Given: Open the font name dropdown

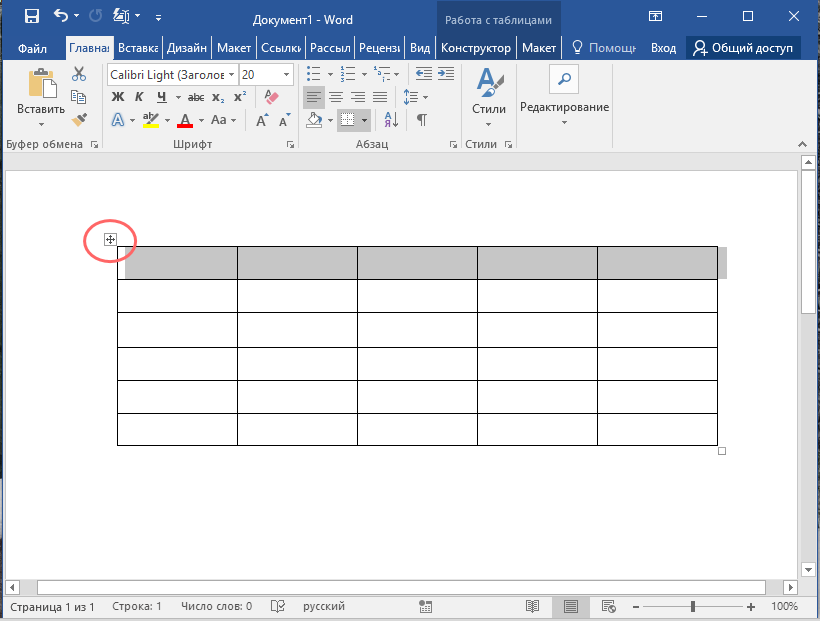Looking at the screenshot, I should click(232, 75).
